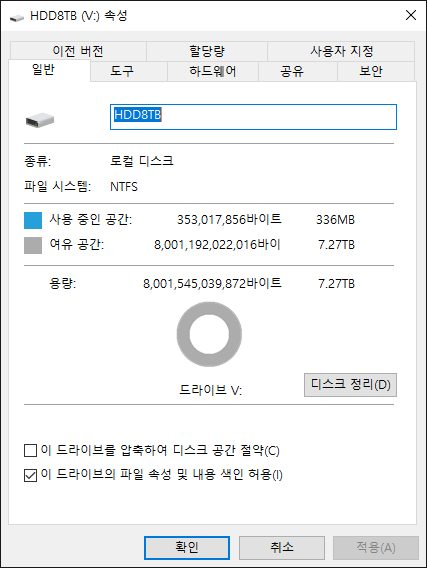Click the hard disk icon beside the name field
Image resolution: width=427 pixels, height=568 pixels.
[40, 120]
